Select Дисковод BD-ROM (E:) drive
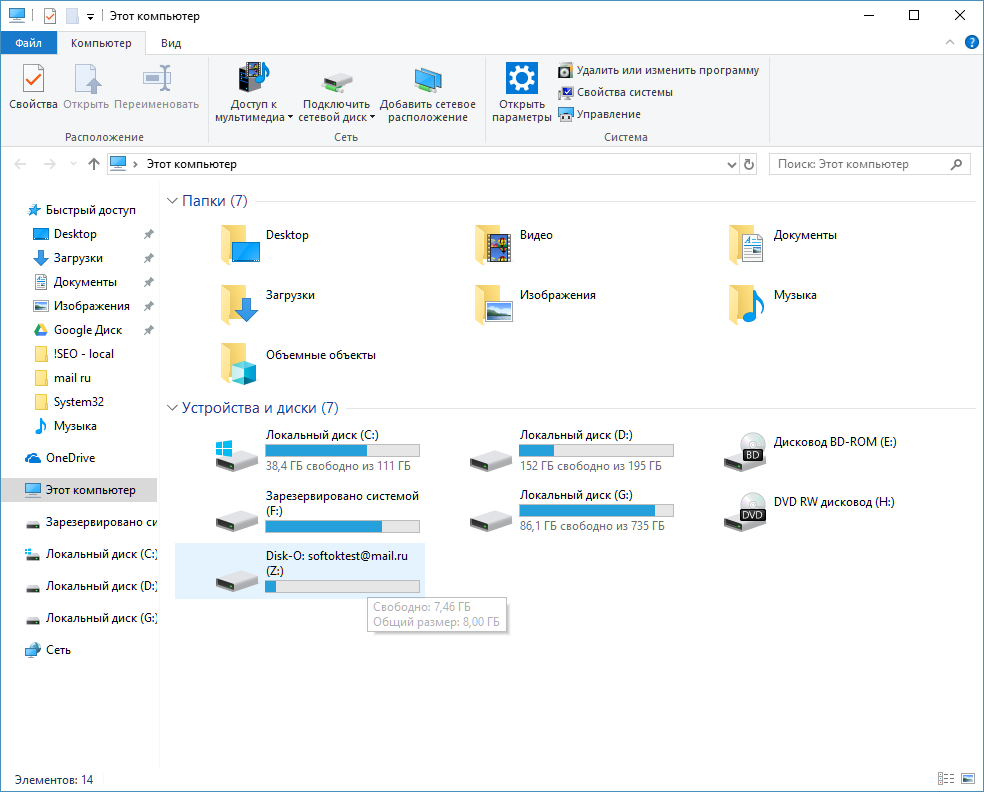The image size is (984, 792). [746, 452]
